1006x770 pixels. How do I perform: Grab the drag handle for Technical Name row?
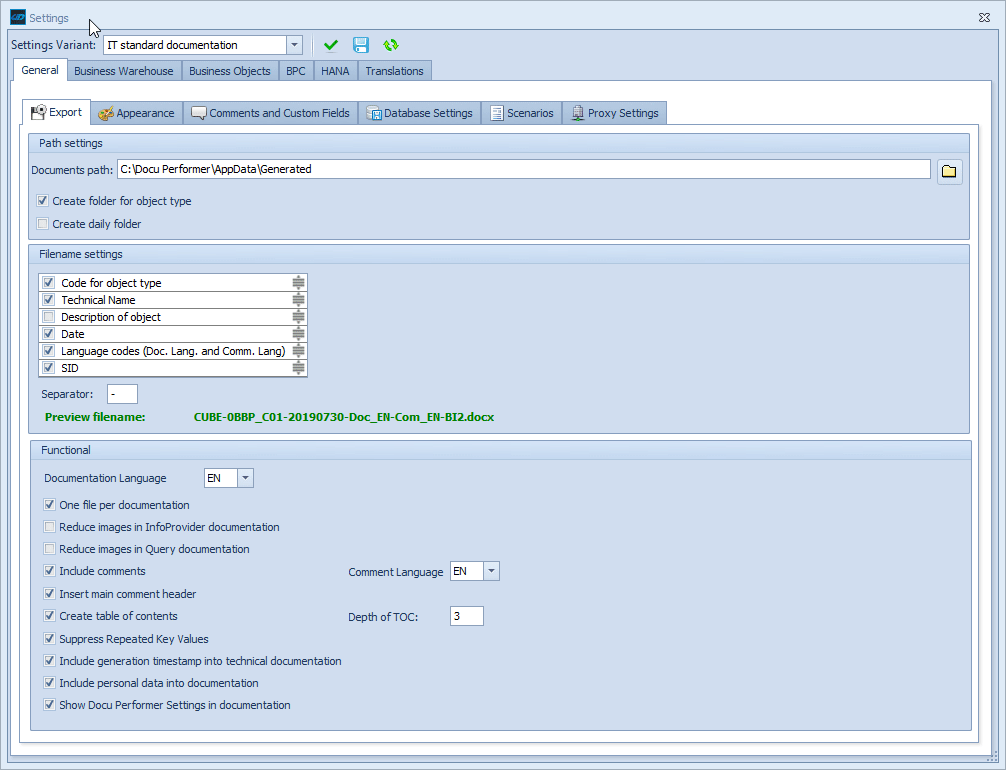[298, 300]
